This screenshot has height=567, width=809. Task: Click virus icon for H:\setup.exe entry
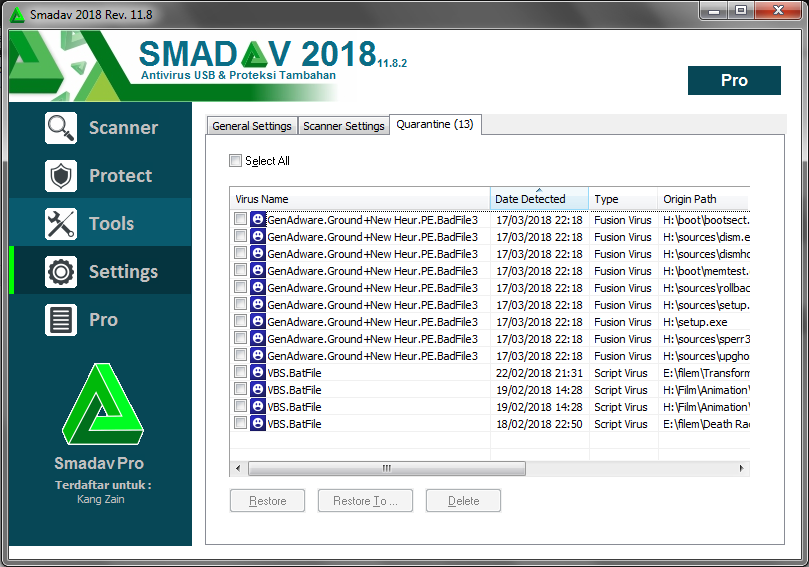257,321
